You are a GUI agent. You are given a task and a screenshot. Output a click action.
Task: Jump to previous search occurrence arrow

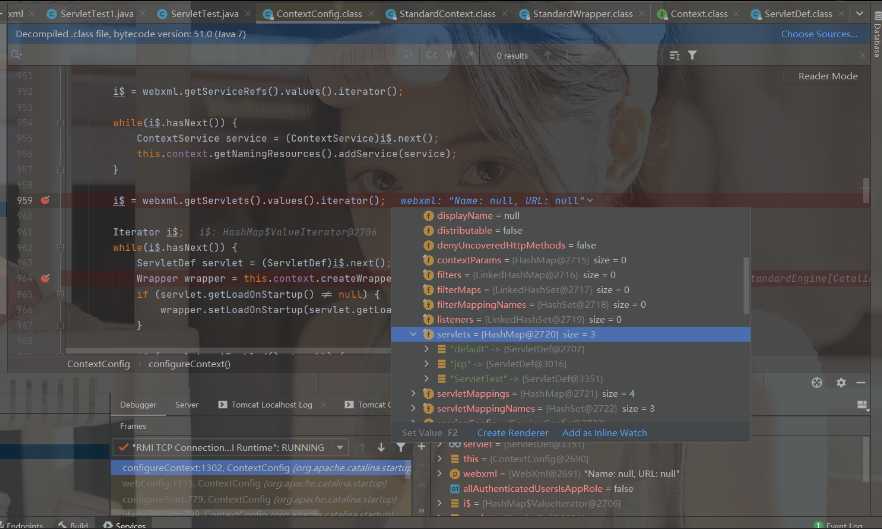pos(547,55)
